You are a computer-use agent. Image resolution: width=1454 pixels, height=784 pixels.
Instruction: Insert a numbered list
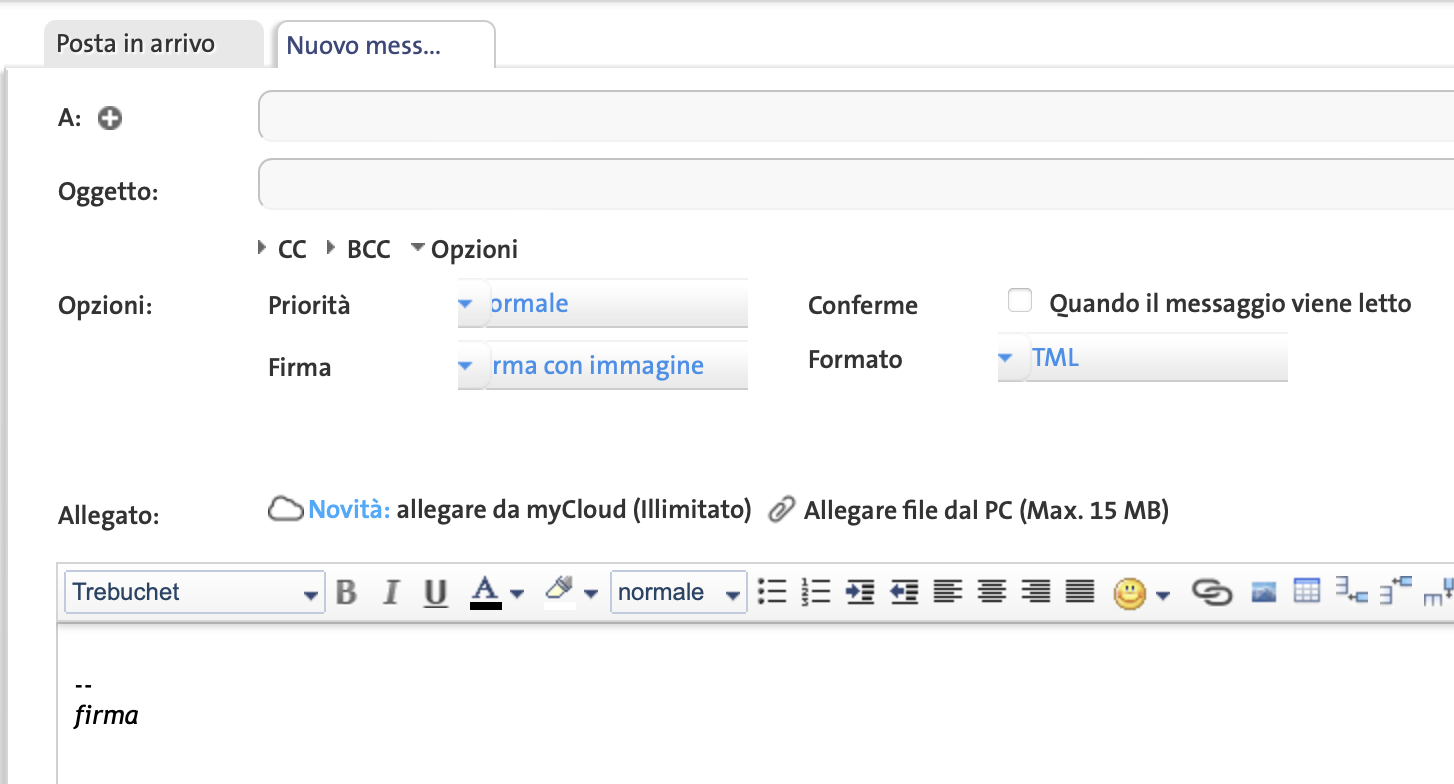816,592
